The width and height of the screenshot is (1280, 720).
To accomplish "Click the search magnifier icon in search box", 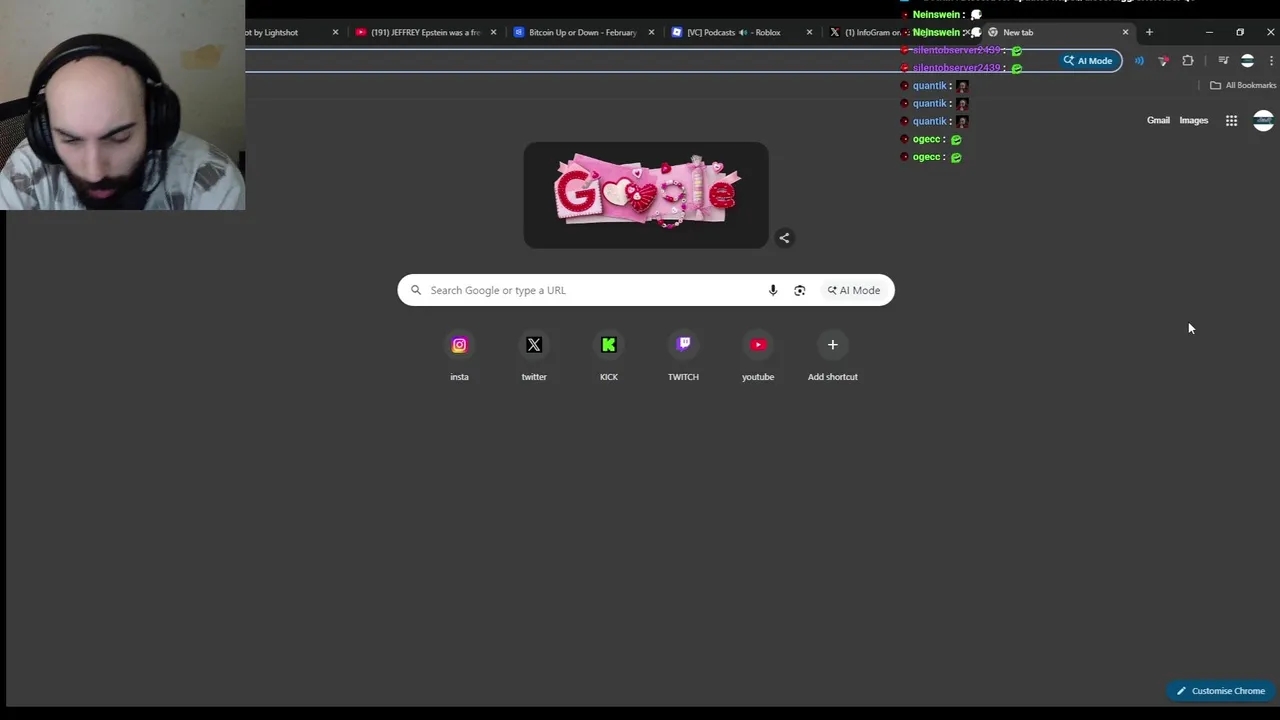I will pyautogui.click(x=416, y=290).
